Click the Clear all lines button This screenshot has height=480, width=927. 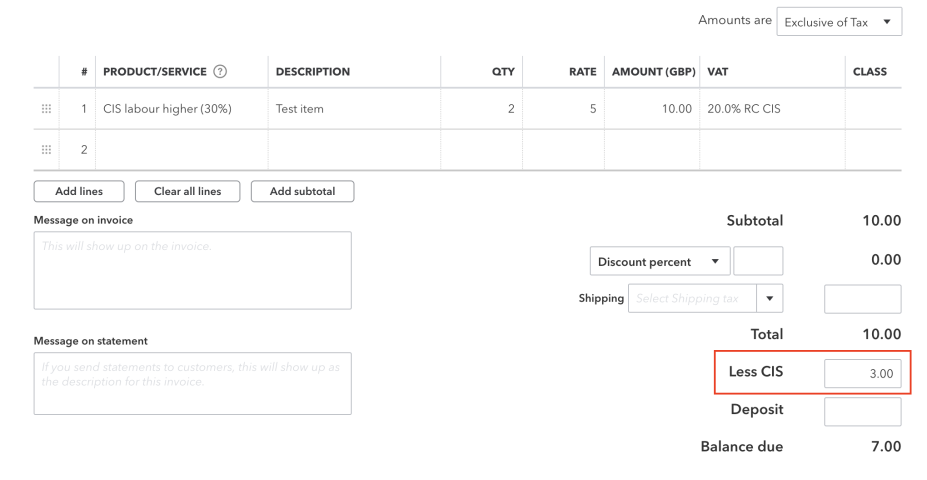pyautogui.click(x=187, y=192)
